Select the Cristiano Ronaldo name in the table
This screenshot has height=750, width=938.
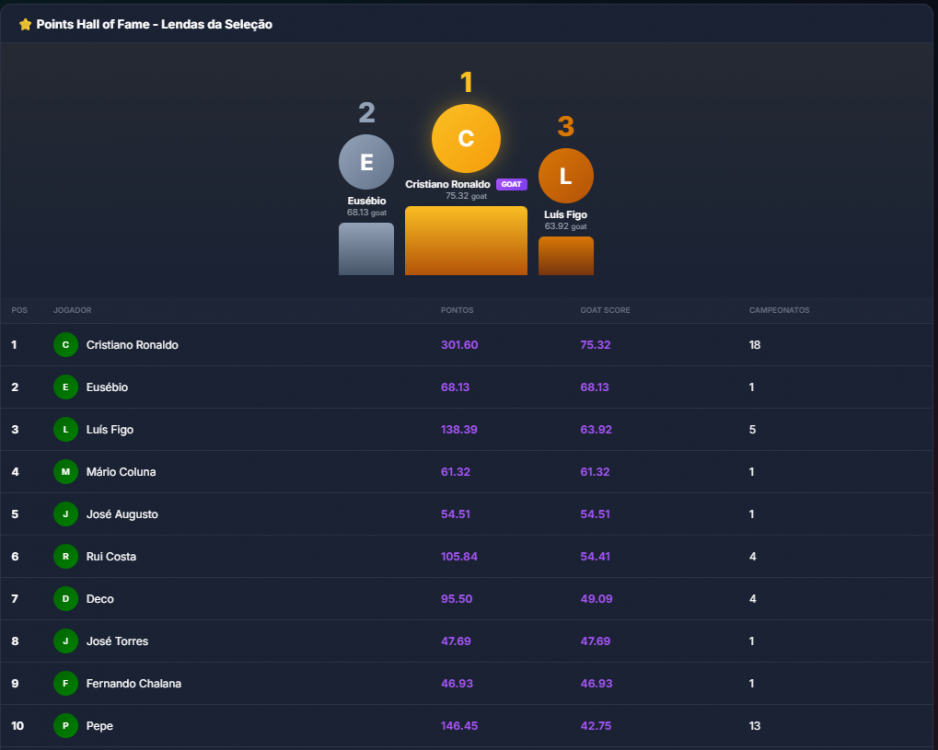132,344
